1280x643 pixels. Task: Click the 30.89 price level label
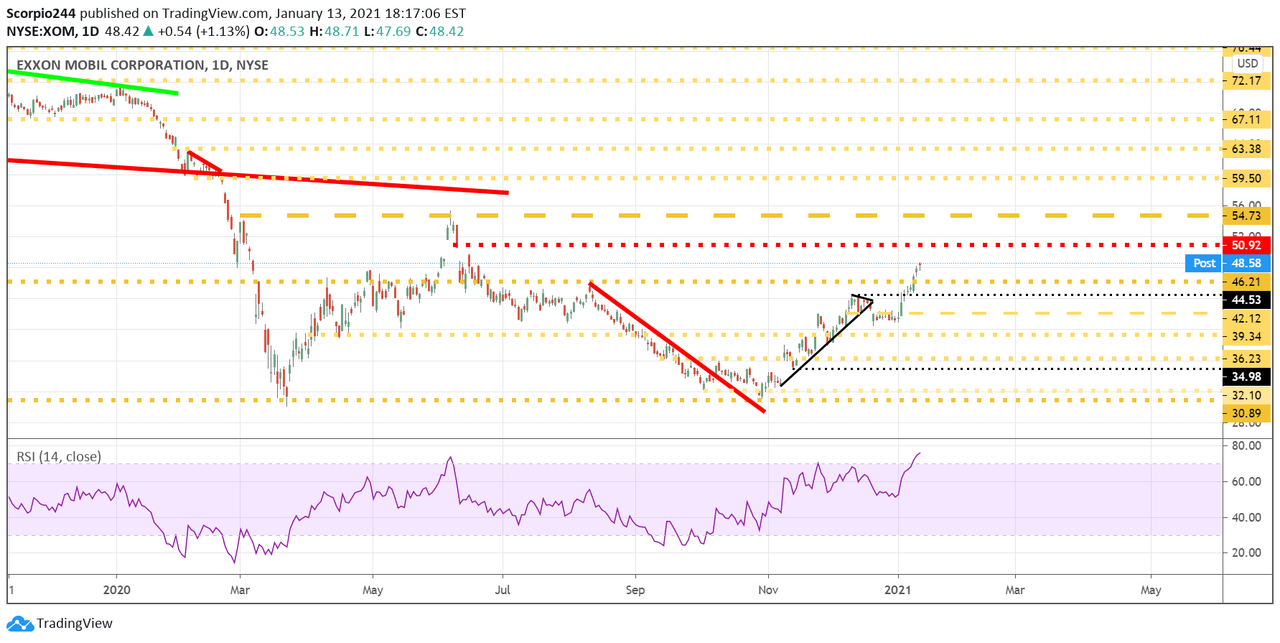coord(1246,413)
